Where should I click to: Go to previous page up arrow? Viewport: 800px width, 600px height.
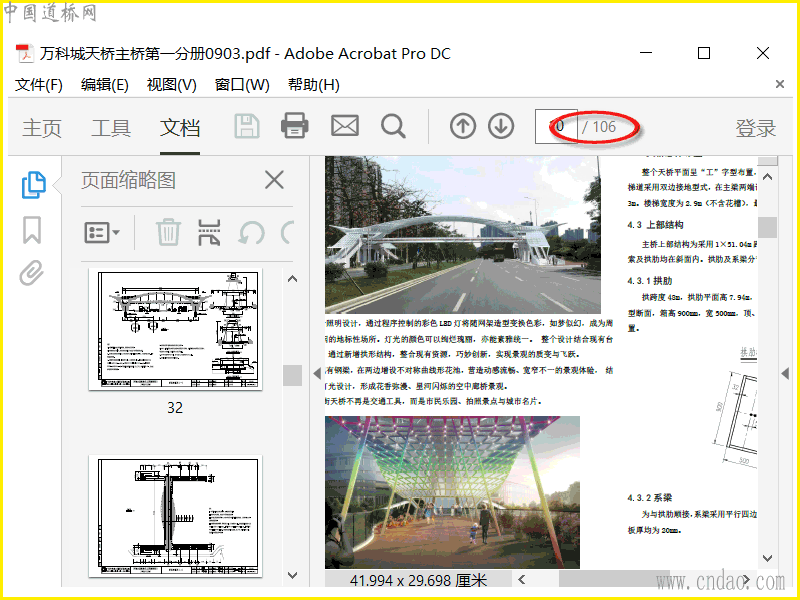(x=463, y=126)
